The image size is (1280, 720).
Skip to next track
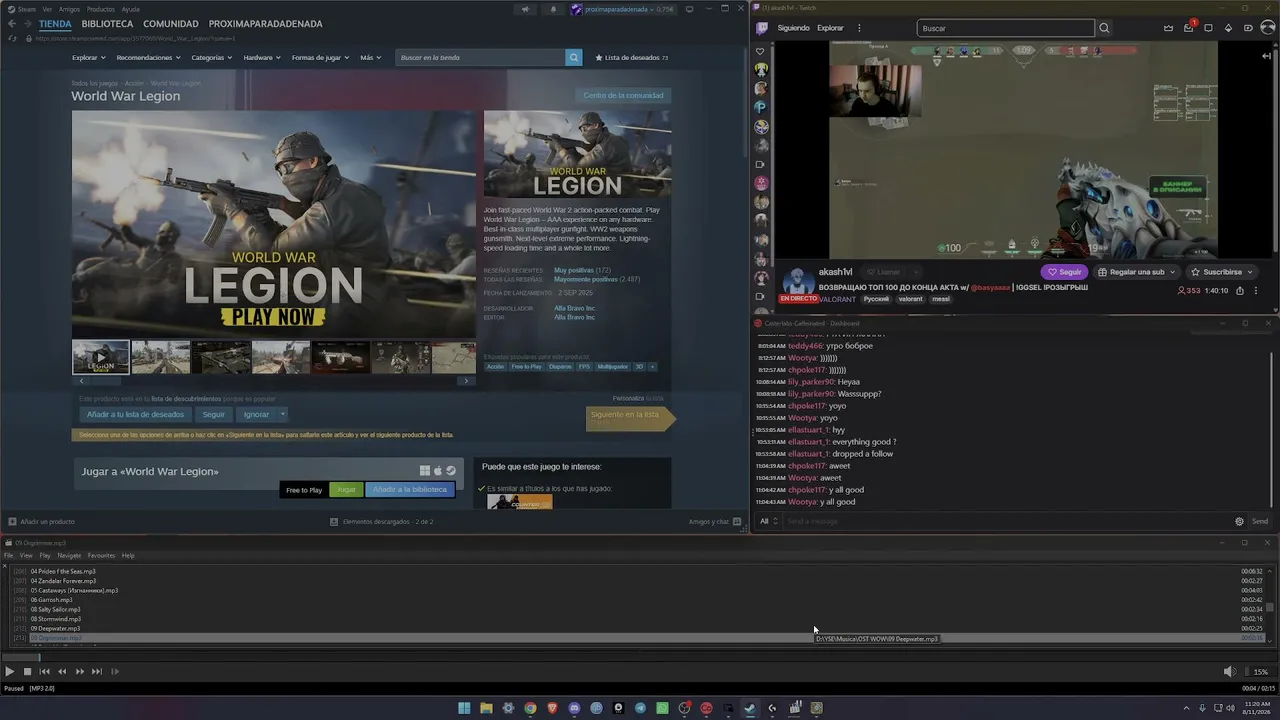(97, 672)
